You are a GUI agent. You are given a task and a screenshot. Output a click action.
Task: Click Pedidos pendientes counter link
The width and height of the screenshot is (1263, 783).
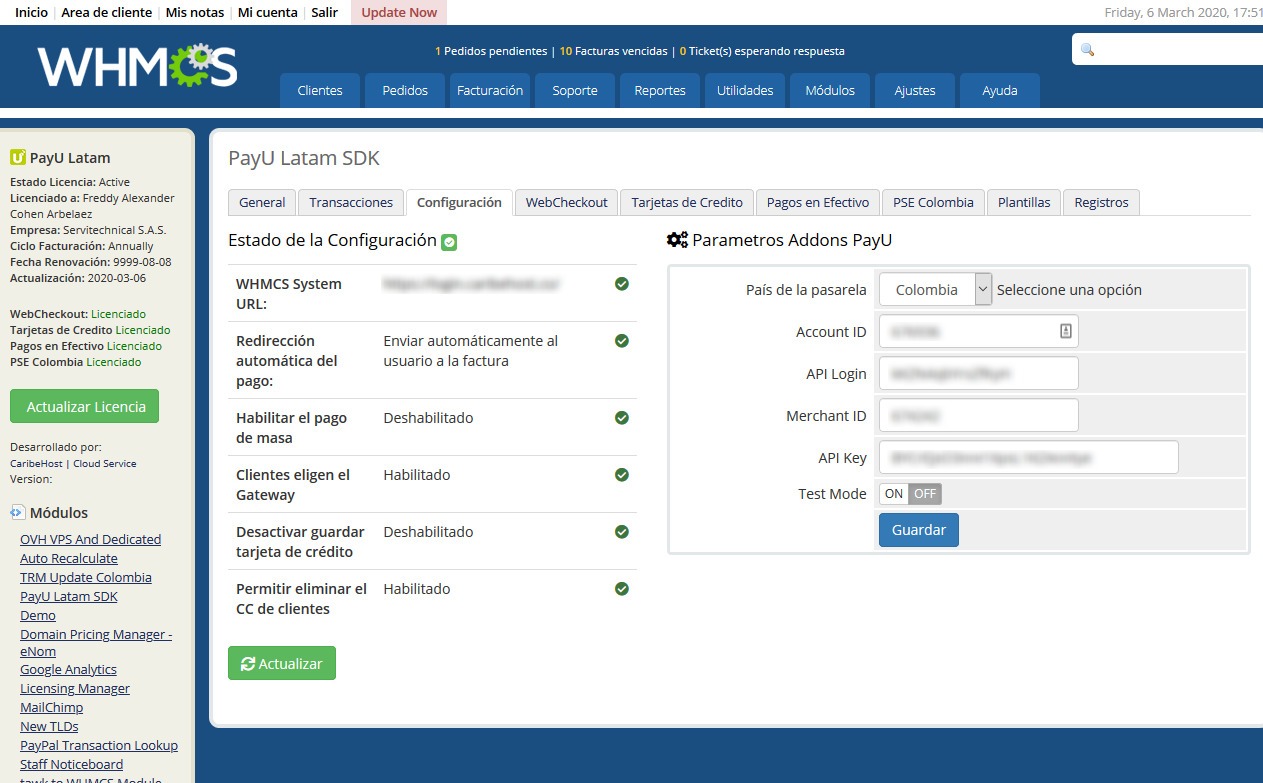point(491,51)
